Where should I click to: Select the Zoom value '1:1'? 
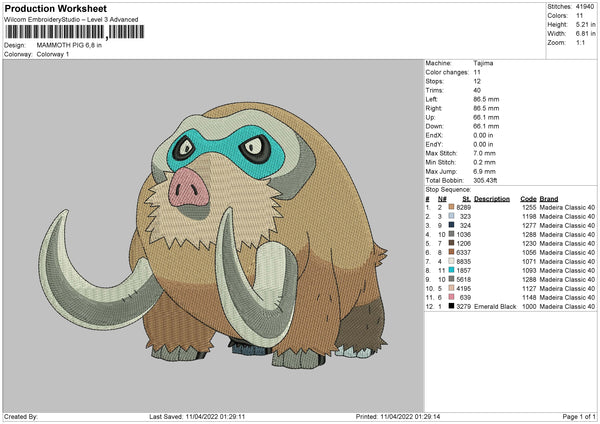[580, 42]
